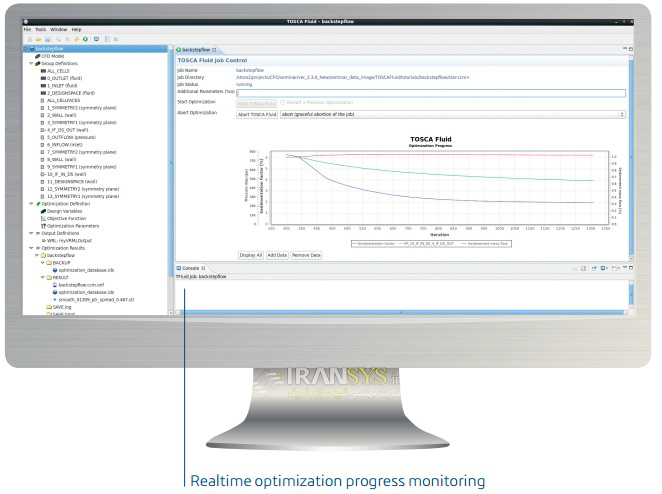
Task: Collapse the root backstepflow project node
Action: (25, 49)
